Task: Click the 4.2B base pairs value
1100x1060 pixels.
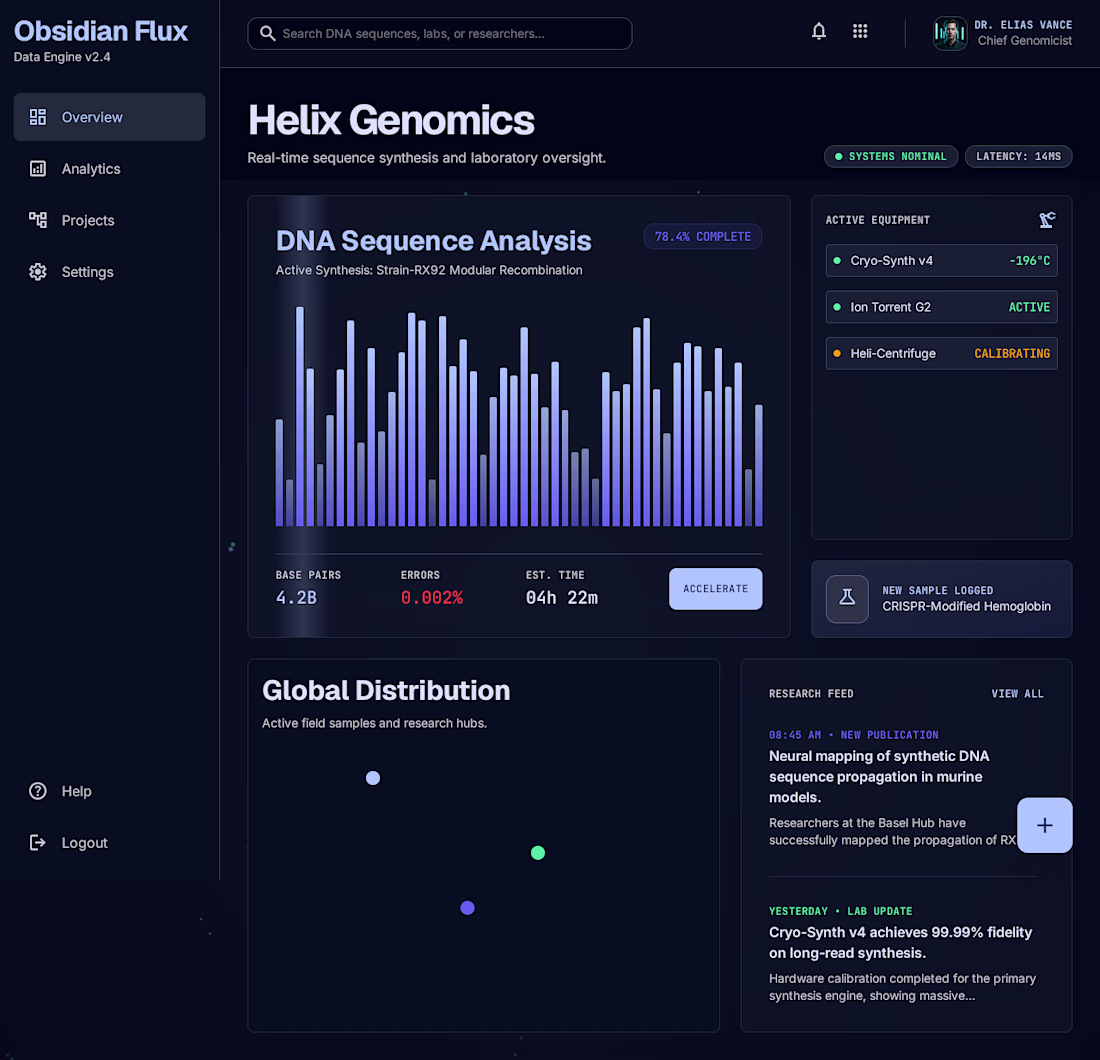Action: [x=296, y=598]
